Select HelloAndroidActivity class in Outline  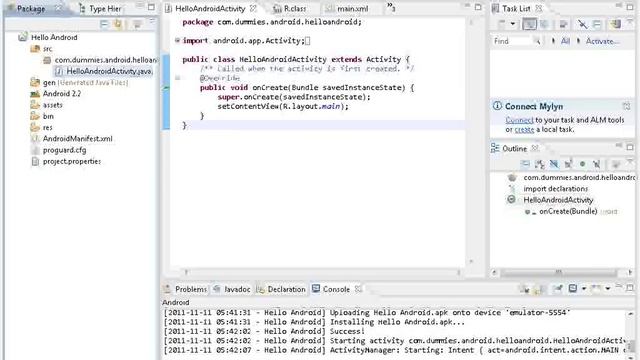click(558, 200)
